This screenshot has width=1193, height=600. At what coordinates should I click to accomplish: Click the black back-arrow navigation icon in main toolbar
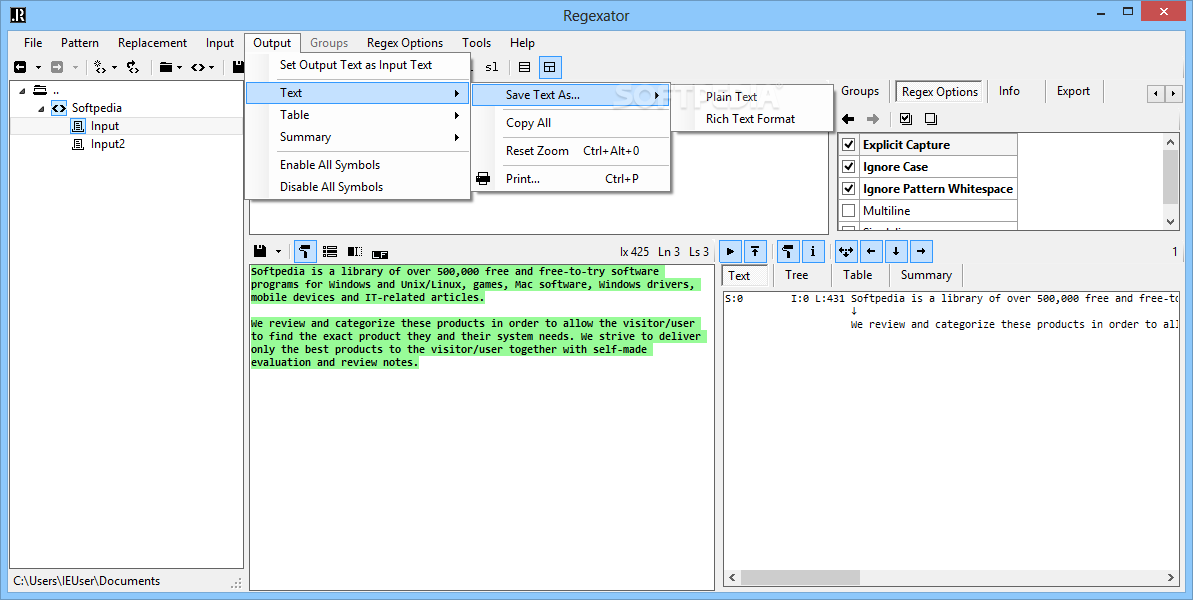click(20, 67)
